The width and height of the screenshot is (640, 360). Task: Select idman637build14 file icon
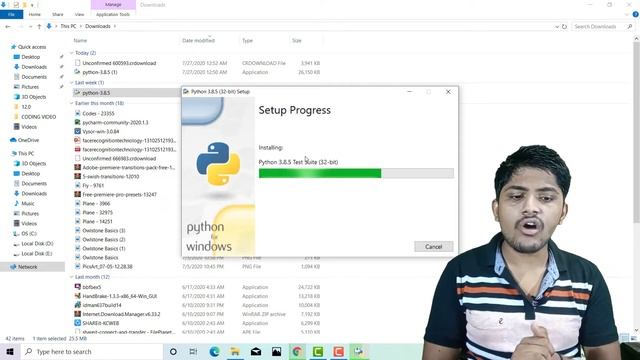78,305
